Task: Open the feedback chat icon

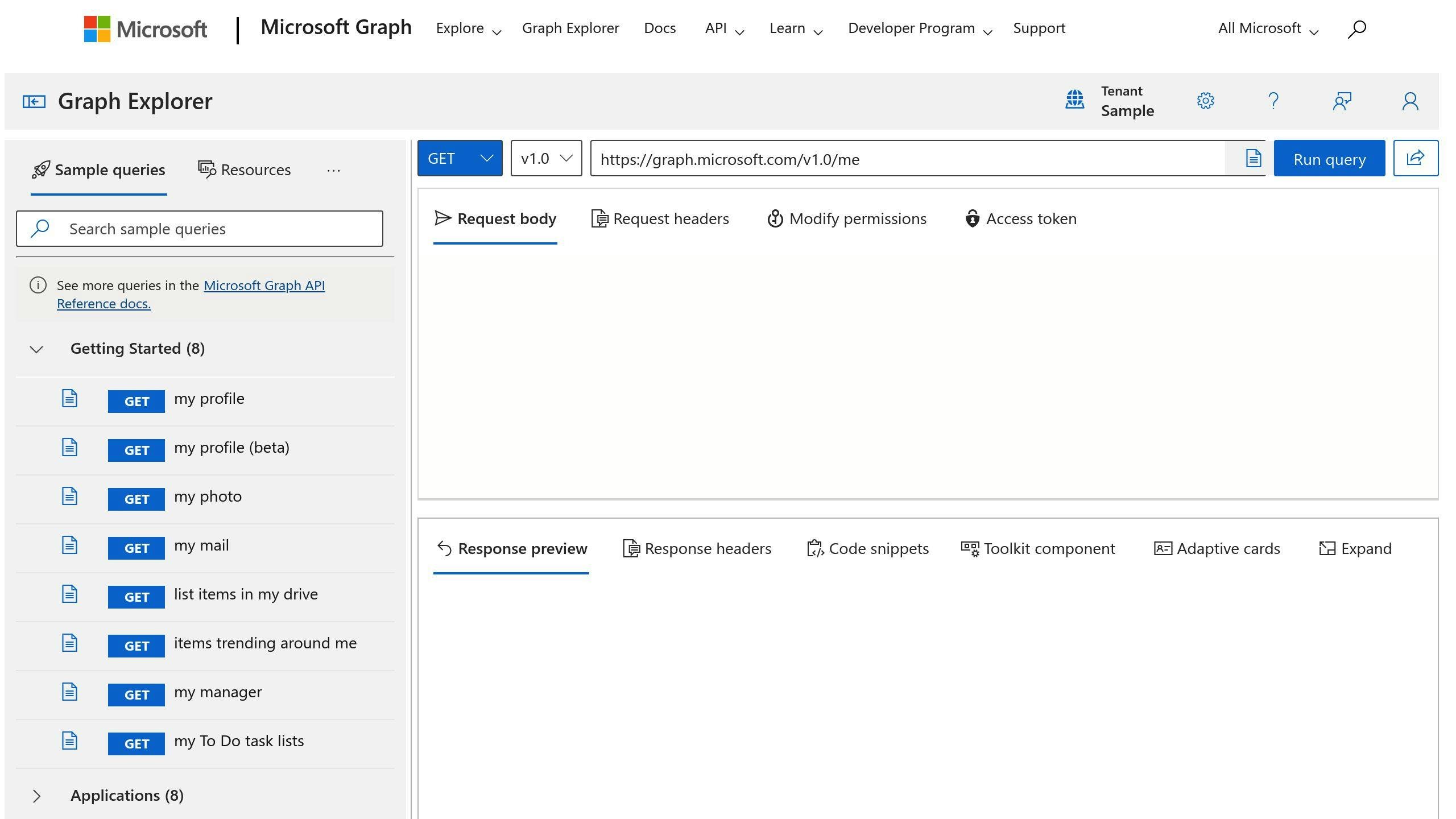Action: tap(1342, 101)
